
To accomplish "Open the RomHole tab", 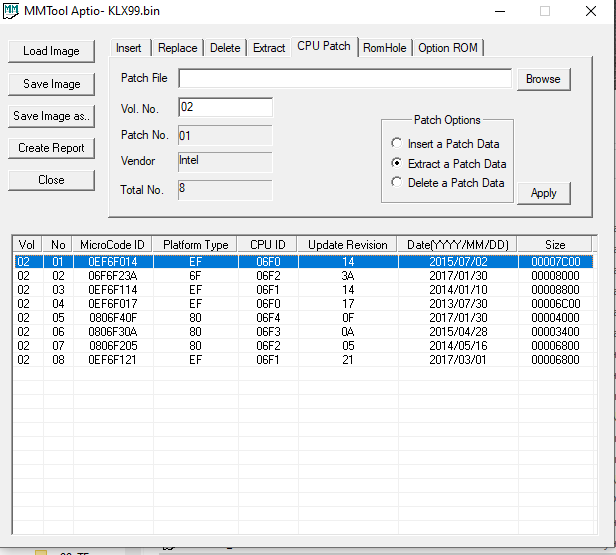I will coord(385,48).
